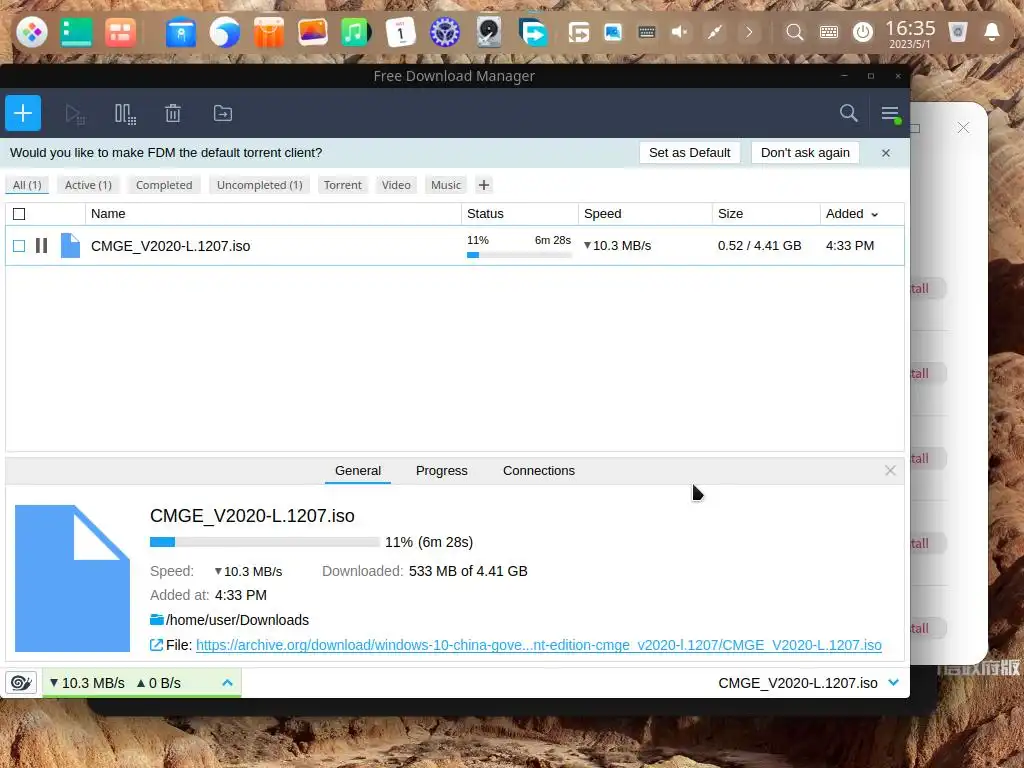Click the external link icon beside File

[x=156, y=645]
